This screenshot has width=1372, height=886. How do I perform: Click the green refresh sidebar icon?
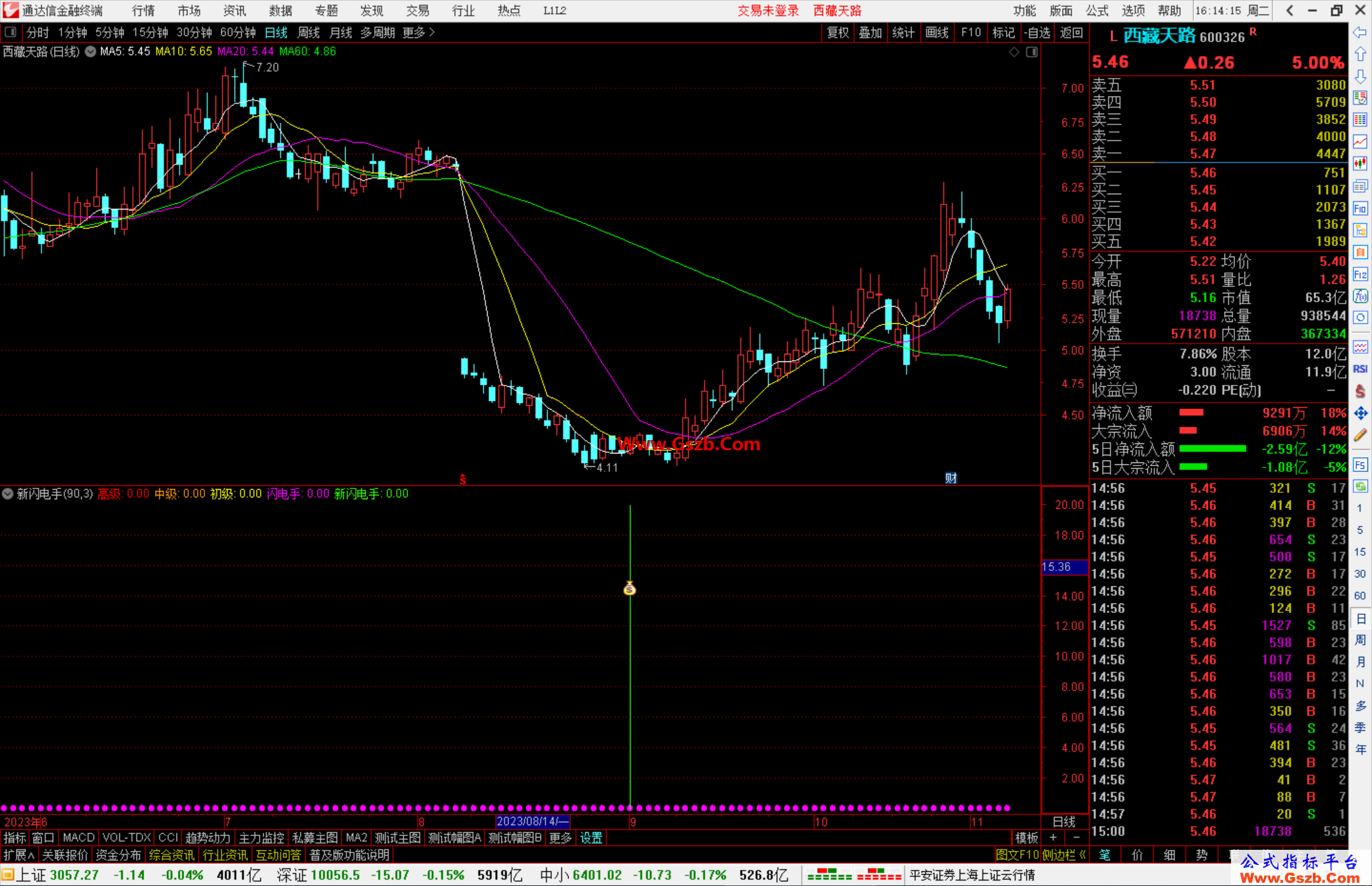click(1360, 487)
